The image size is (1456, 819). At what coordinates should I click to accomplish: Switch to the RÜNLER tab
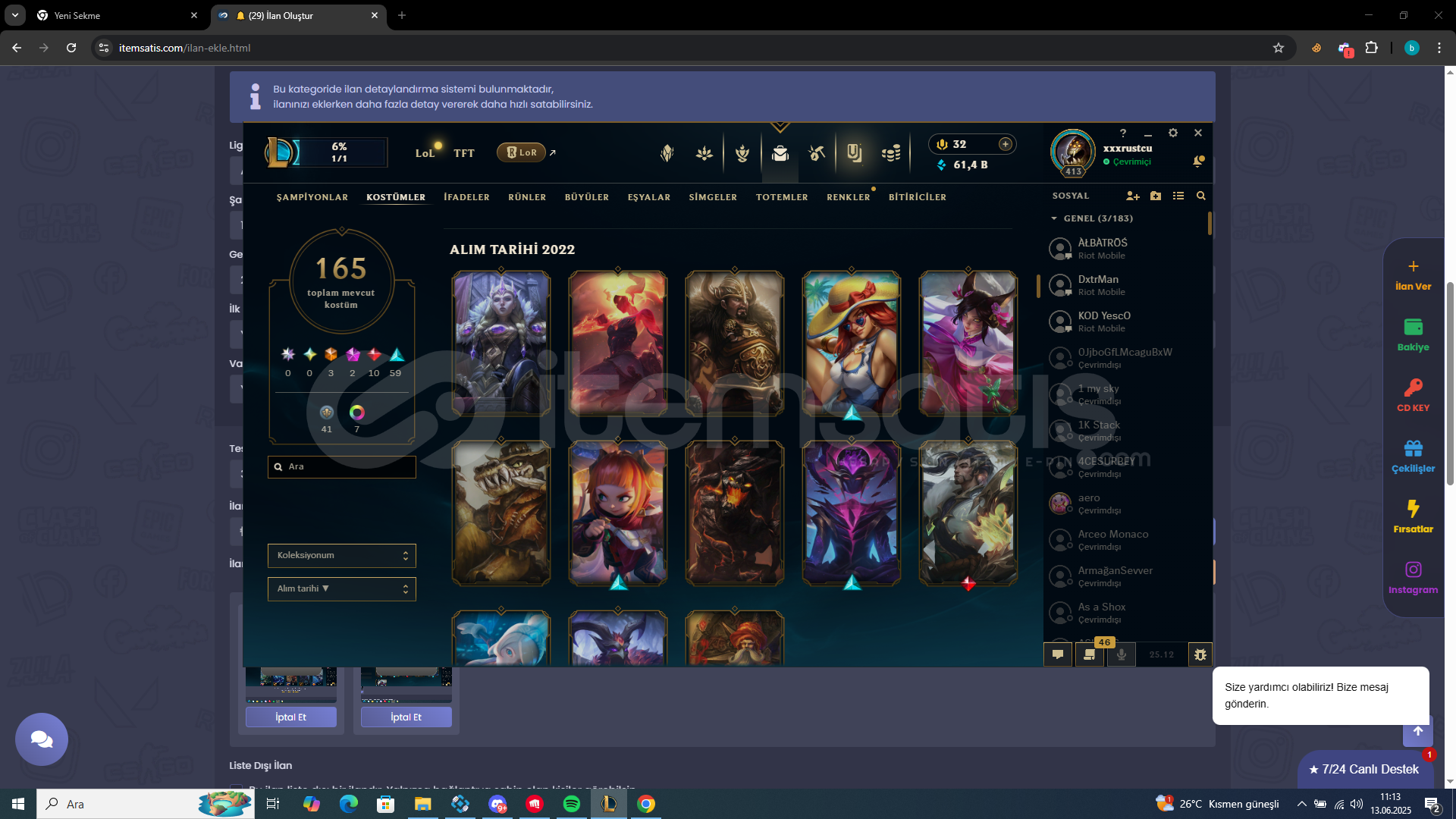pyautogui.click(x=527, y=197)
